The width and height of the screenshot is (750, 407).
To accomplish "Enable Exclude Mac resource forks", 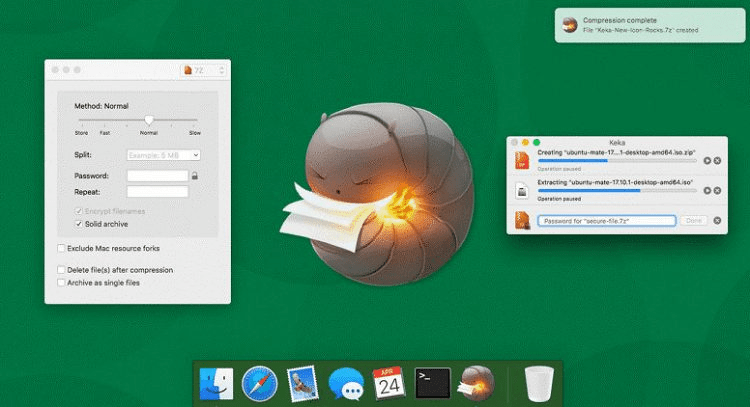I will point(61,248).
